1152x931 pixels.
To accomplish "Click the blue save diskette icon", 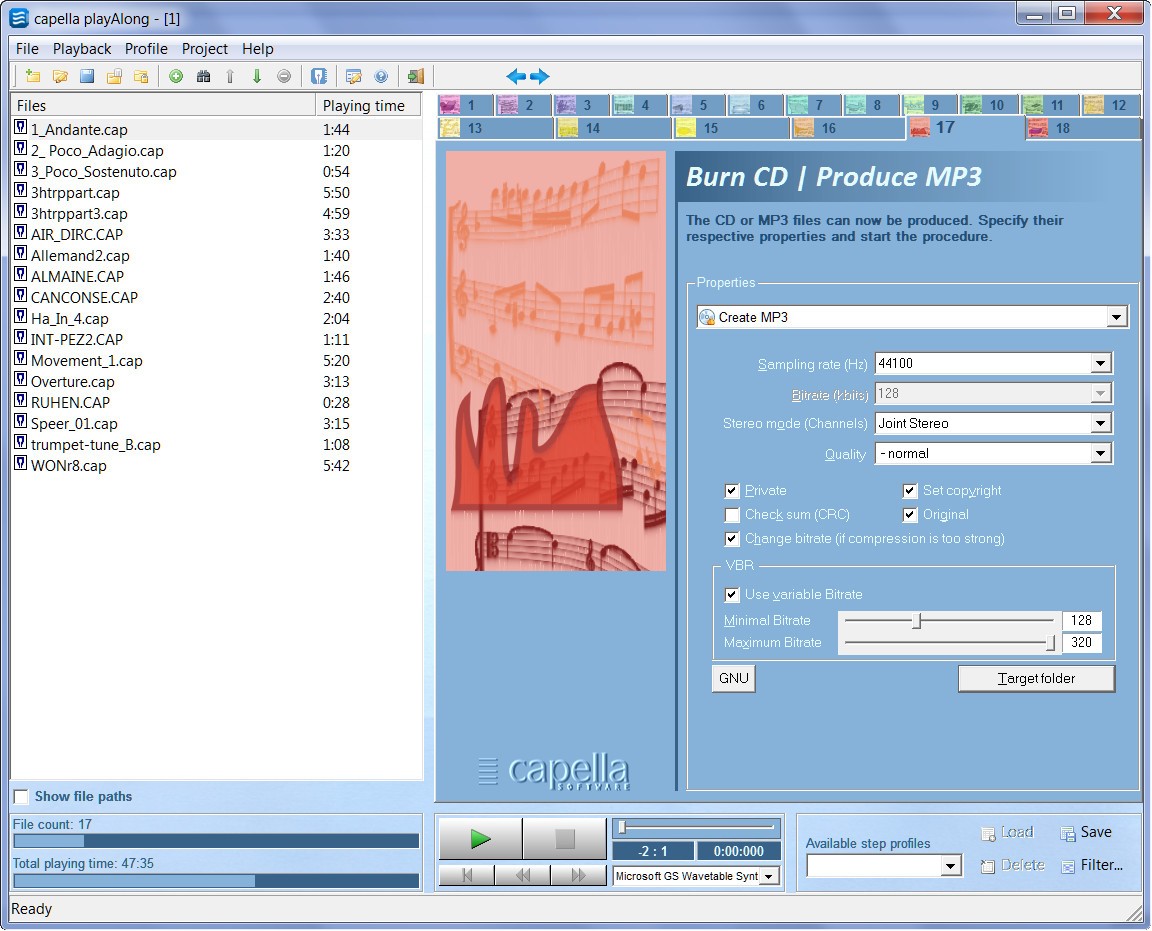I will (87, 76).
